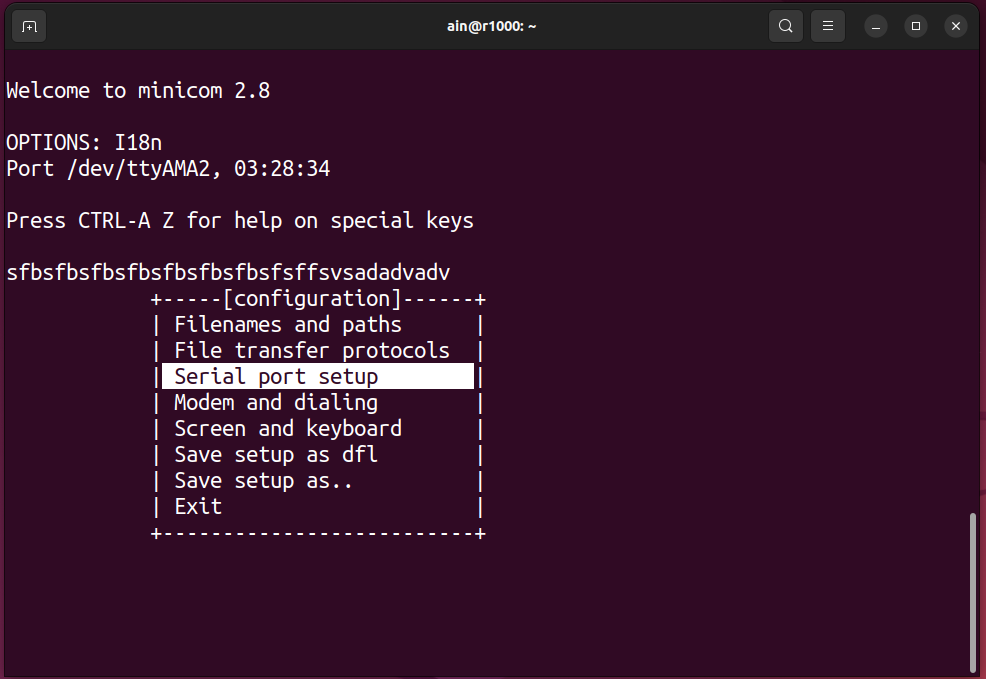This screenshot has height=679, width=986.
Task: Click the Port /dev/ttyAMA2 status line
Action: pyautogui.click(x=168, y=168)
